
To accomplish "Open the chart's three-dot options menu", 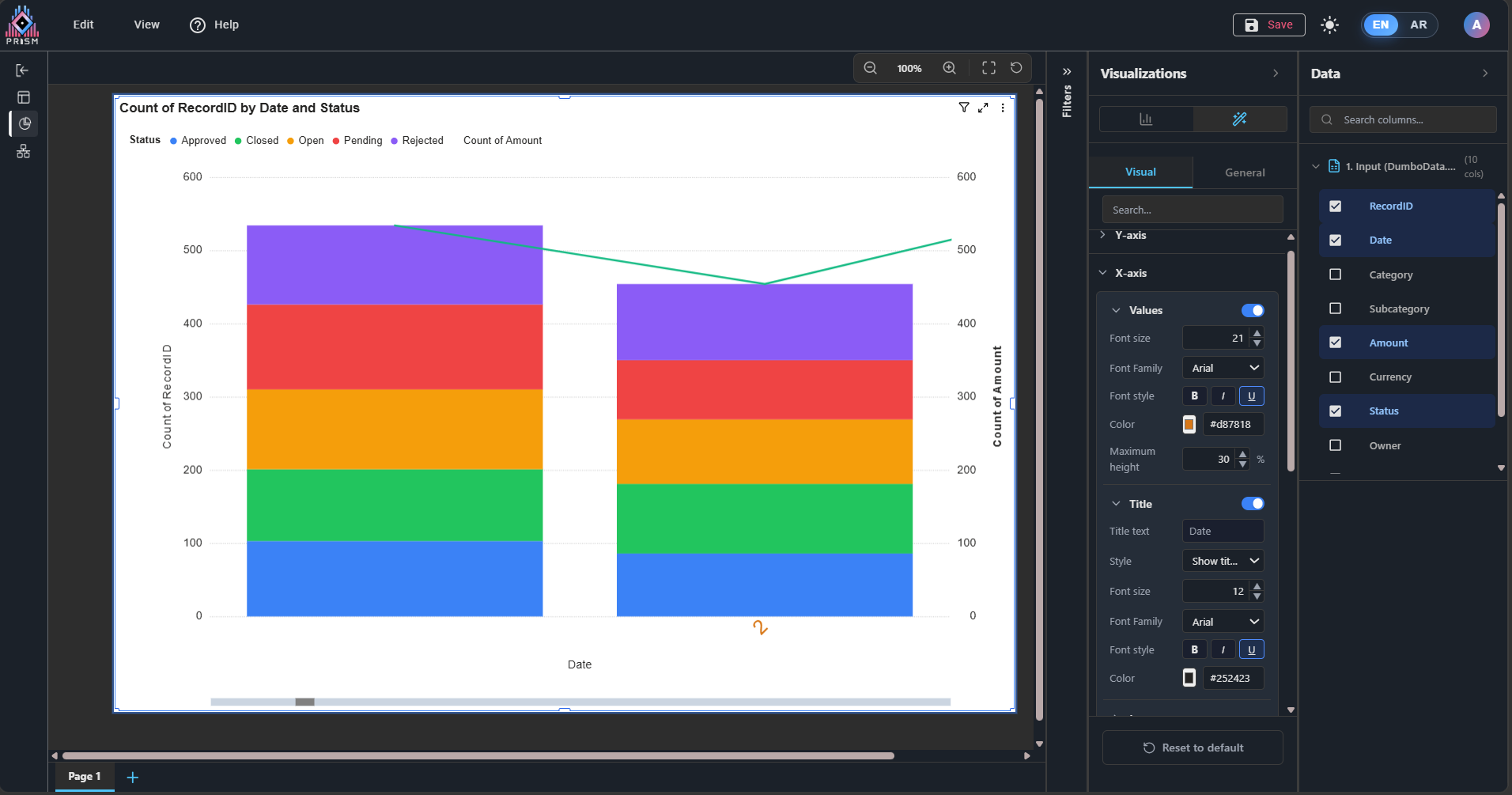I will pos(1003,108).
